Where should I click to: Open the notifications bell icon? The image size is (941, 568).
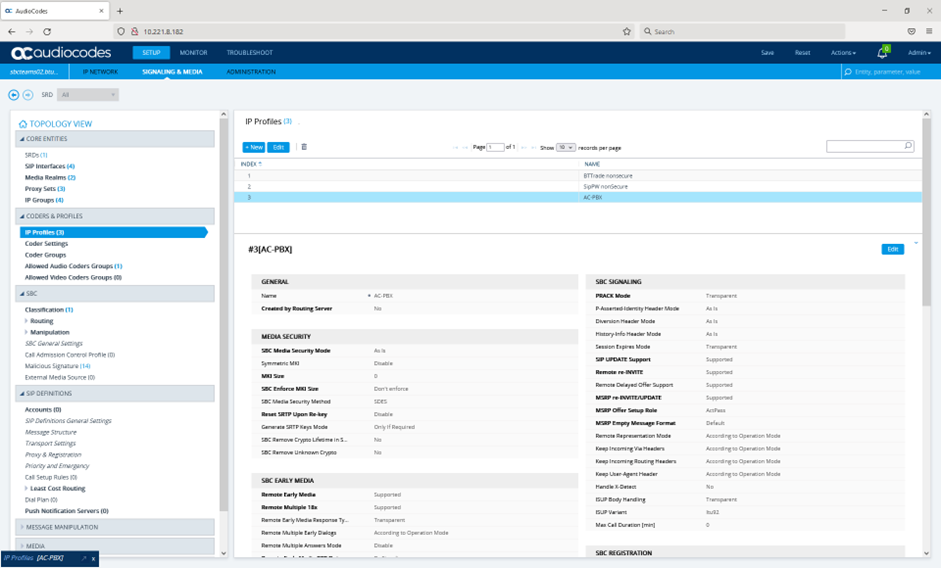882,53
